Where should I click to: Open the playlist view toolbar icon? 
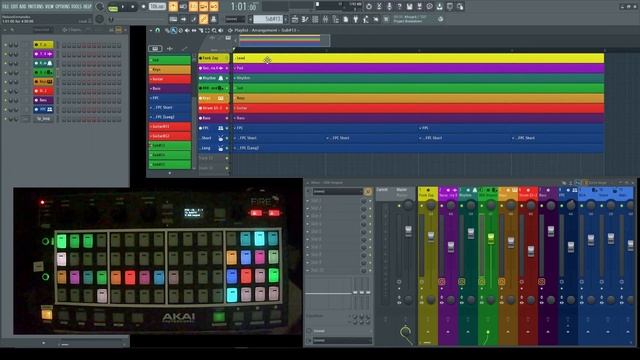pos(295,19)
